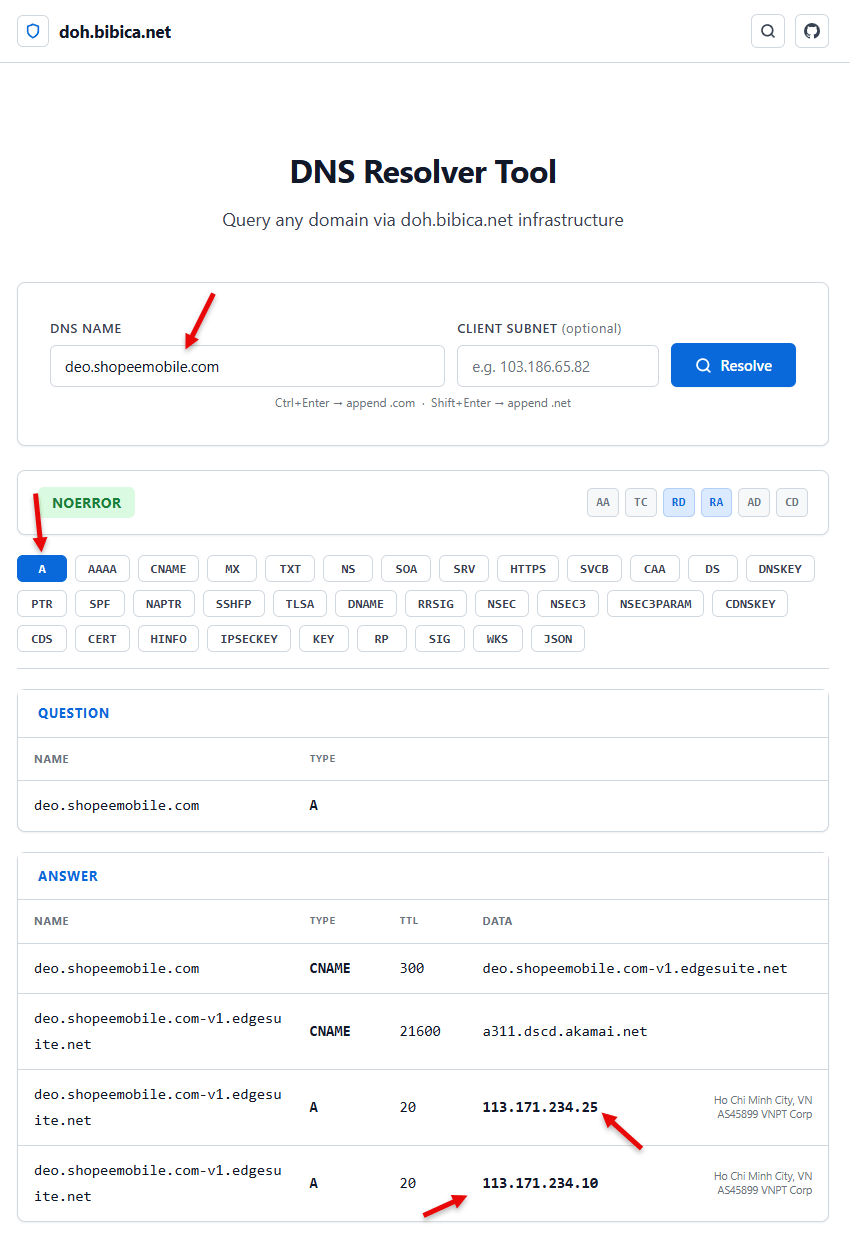The image size is (850, 1237).
Task: Toggle the CD flag badge
Action: pyautogui.click(x=792, y=502)
